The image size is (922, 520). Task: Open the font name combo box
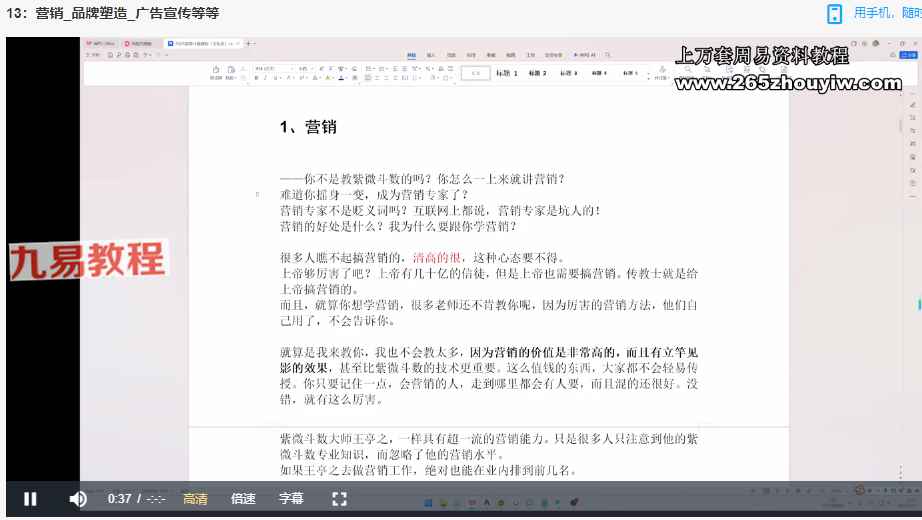point(275,69)
